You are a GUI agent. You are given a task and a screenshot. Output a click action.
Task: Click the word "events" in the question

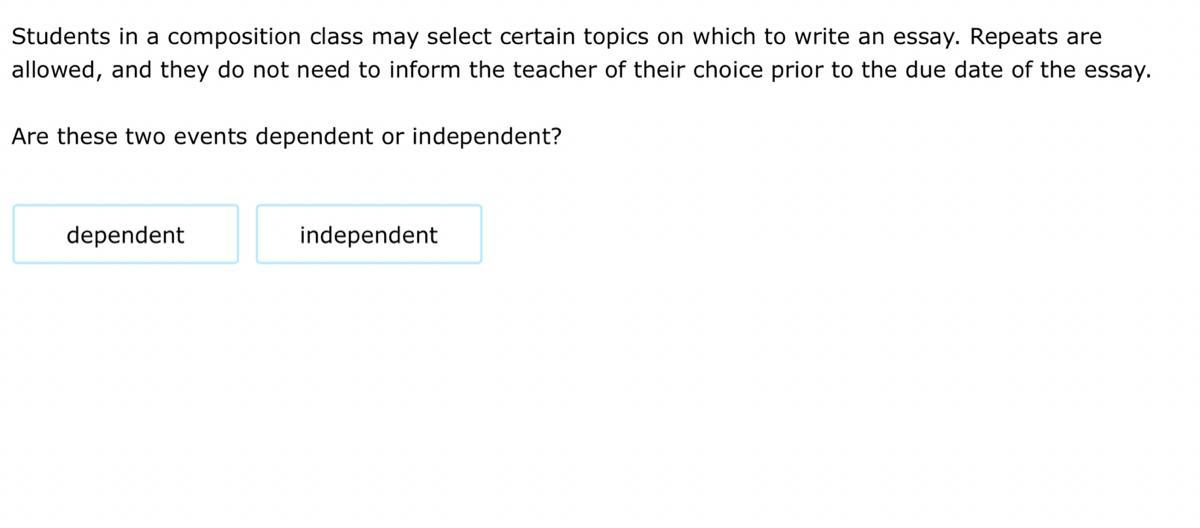210,136
